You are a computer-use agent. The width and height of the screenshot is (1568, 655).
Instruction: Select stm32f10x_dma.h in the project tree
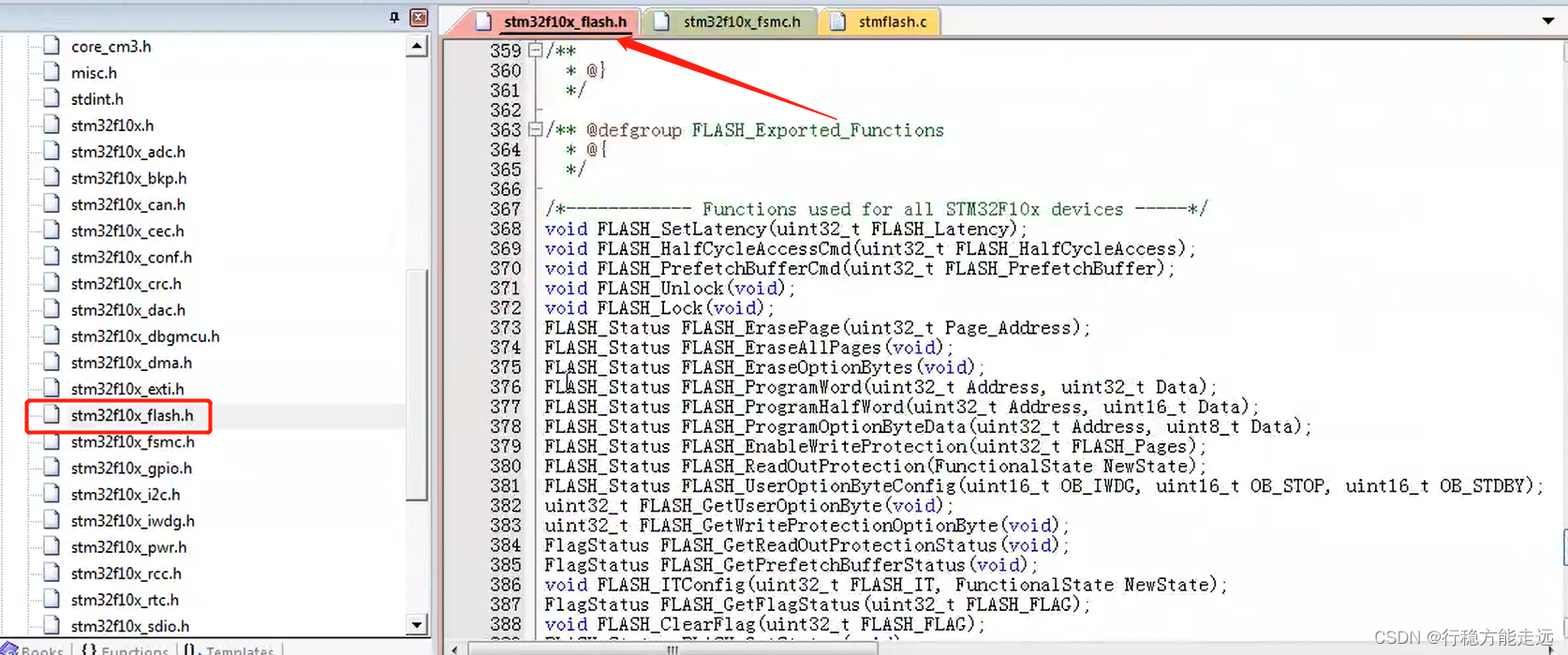[x=131, y=362]
